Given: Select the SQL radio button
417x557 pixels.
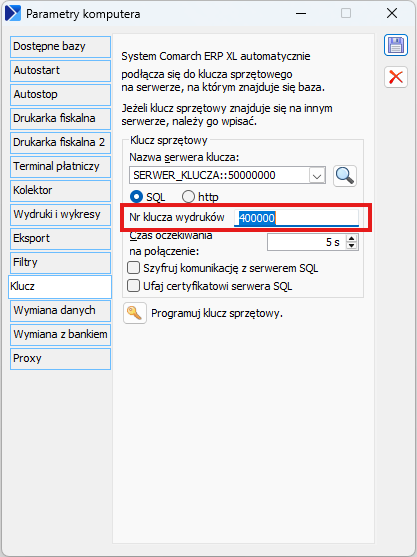Looking at the screenshot, I should click(x=136, y=196).
